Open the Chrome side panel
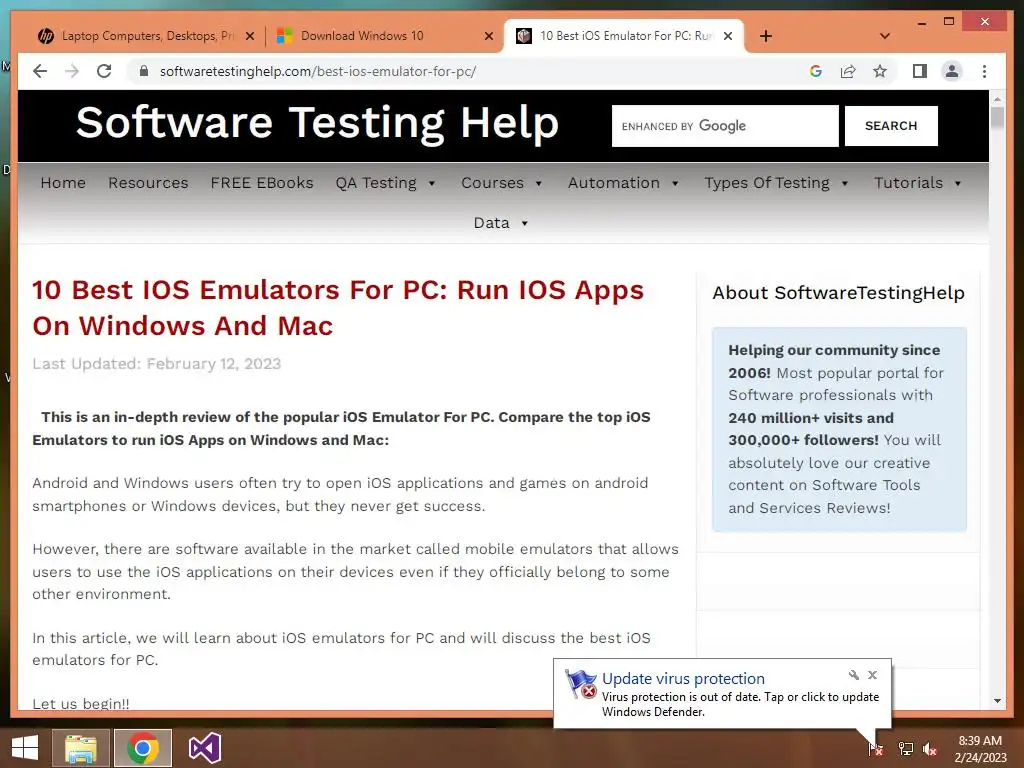Viewport: 1024px width, 768px height. 920,71
